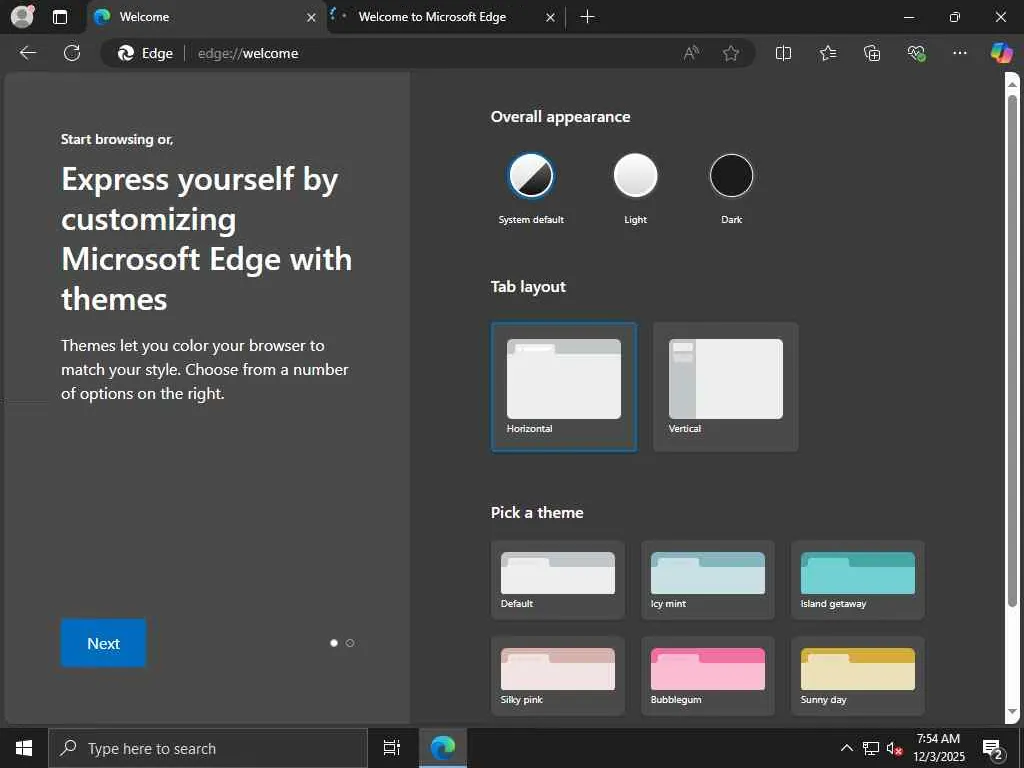
Task: Click the muted volume tray icon
Action: pos(894,748)
